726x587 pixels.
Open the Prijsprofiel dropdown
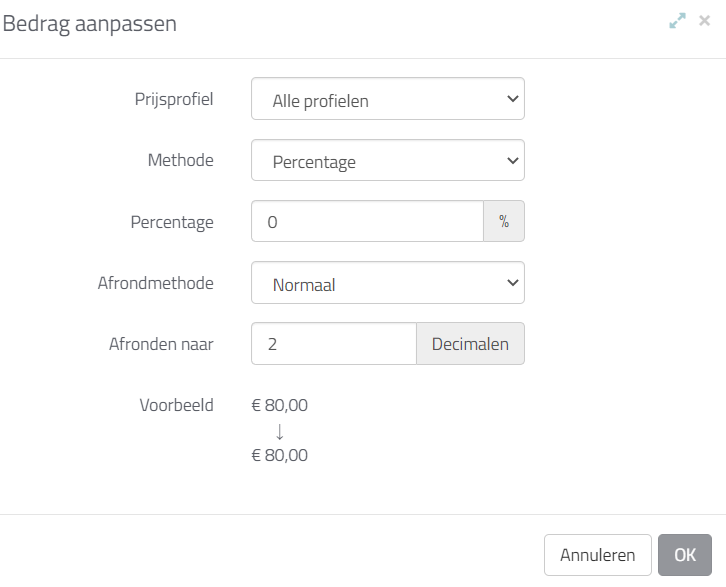click(388, 99)
